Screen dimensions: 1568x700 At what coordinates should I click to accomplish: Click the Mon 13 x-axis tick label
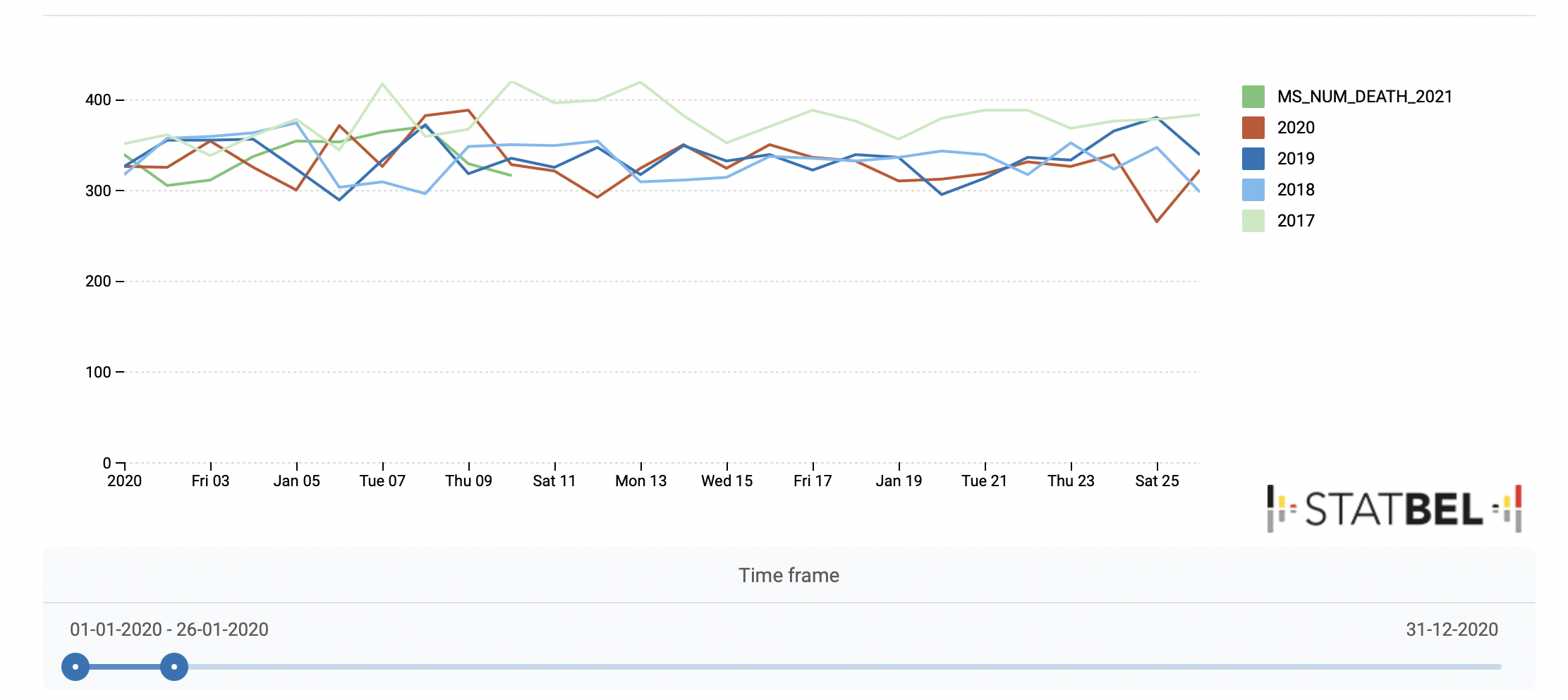click(640, 481)
